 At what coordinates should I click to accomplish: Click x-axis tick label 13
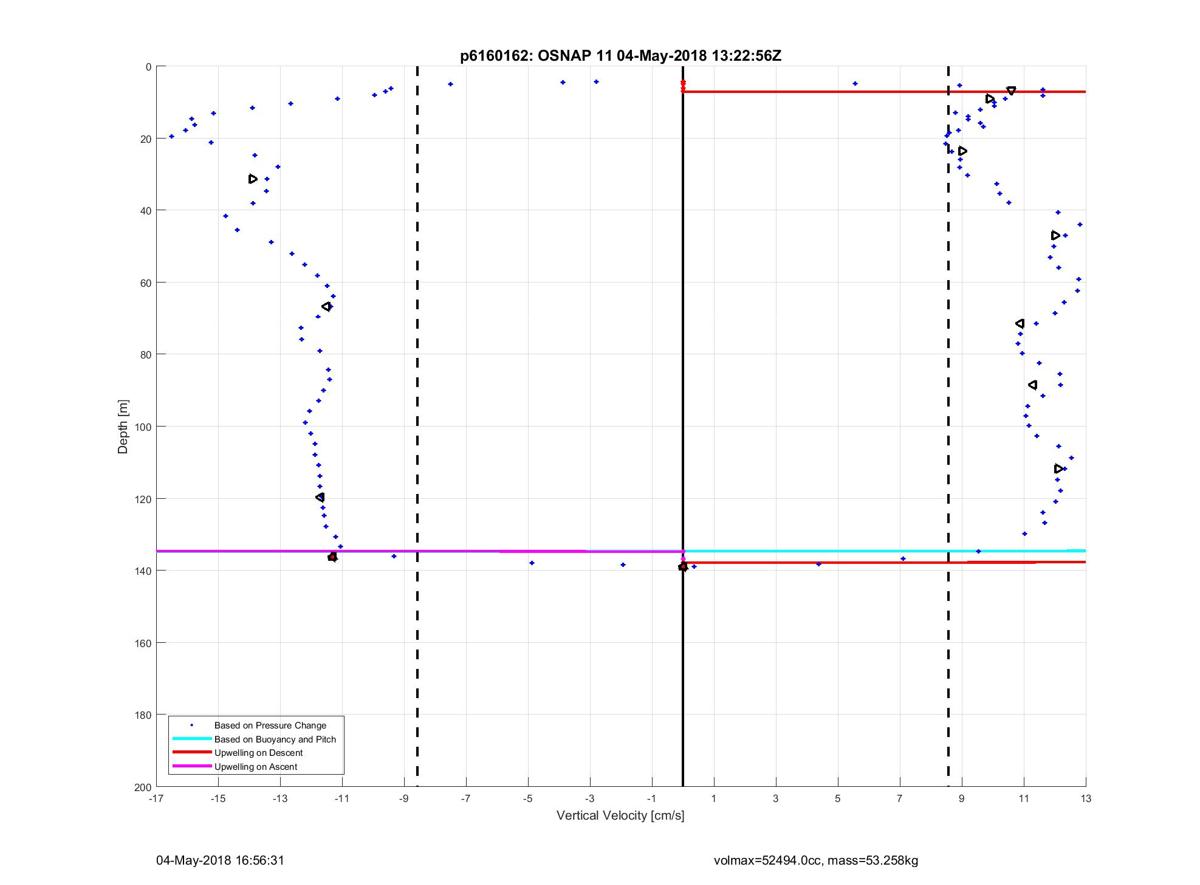coord(1086,798)
